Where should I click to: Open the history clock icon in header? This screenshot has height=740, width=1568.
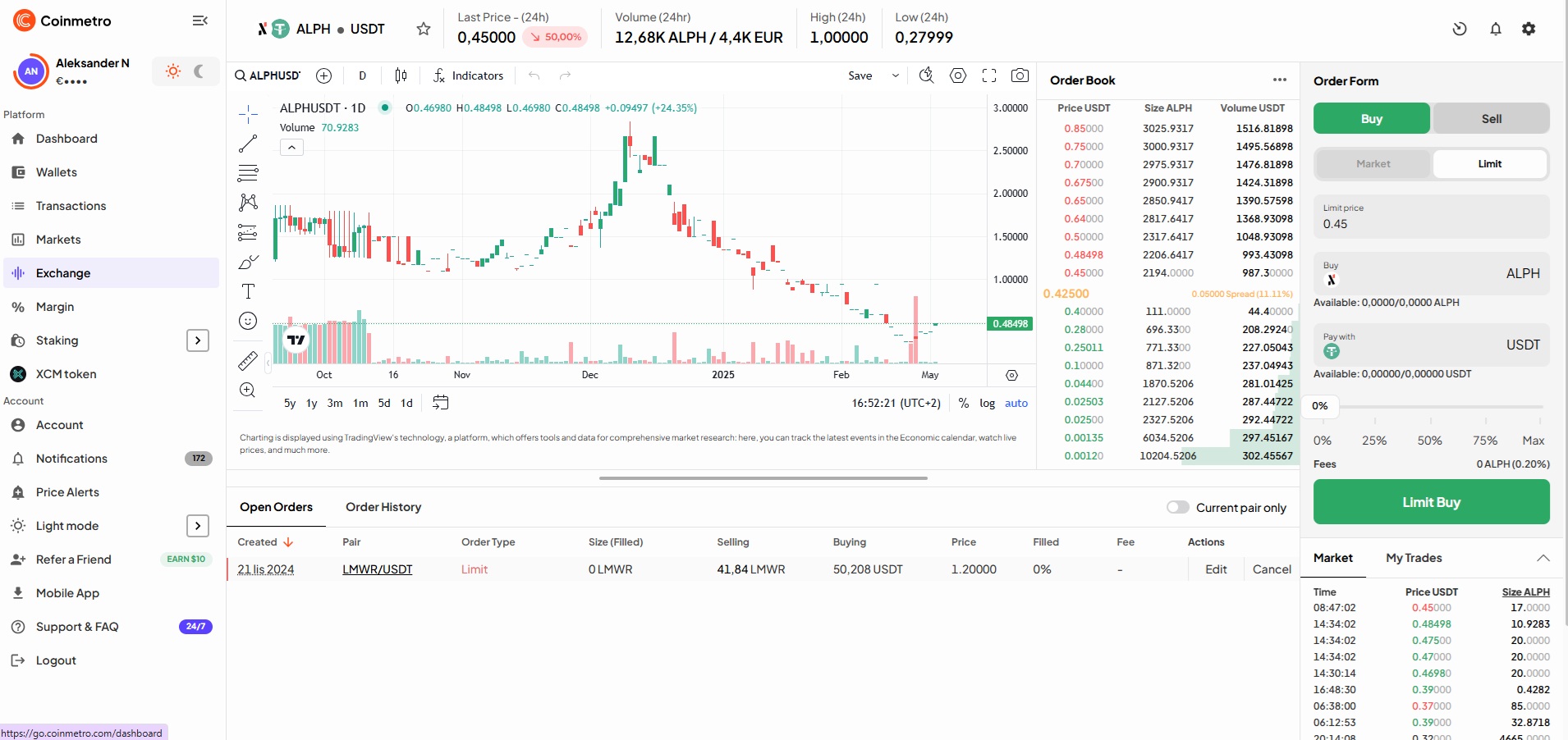pos(1460,29)
